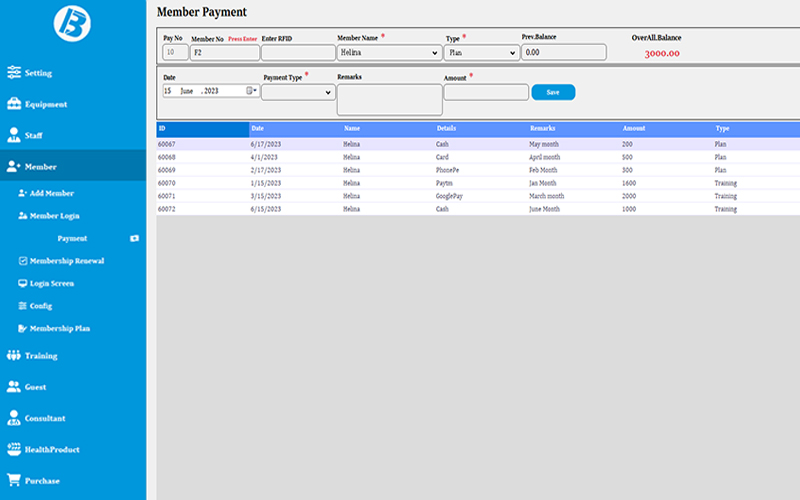Open HealthProduct menu item
Screen dimensions: 800x500
pos(73,449)
